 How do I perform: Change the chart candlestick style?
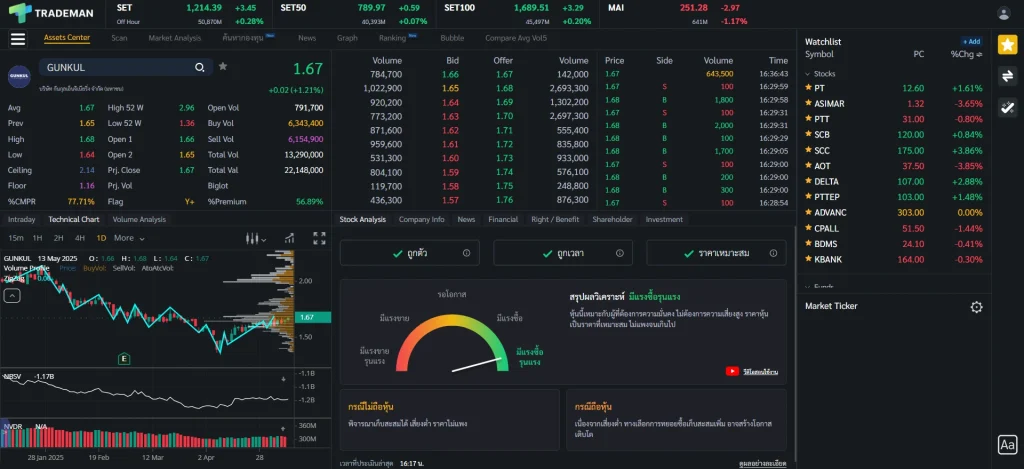pyautogui.click(x=254, y=238)
